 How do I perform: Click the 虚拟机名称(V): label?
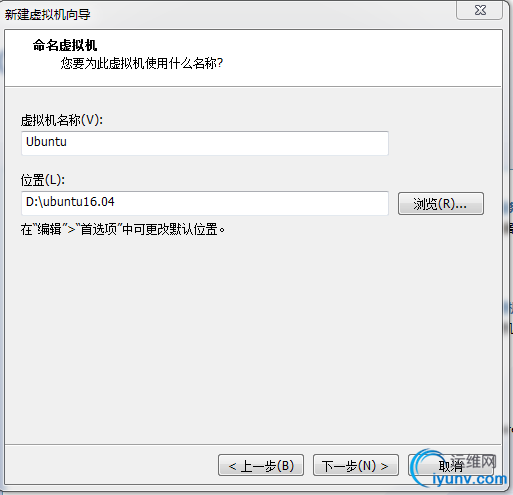coord(62,120)
